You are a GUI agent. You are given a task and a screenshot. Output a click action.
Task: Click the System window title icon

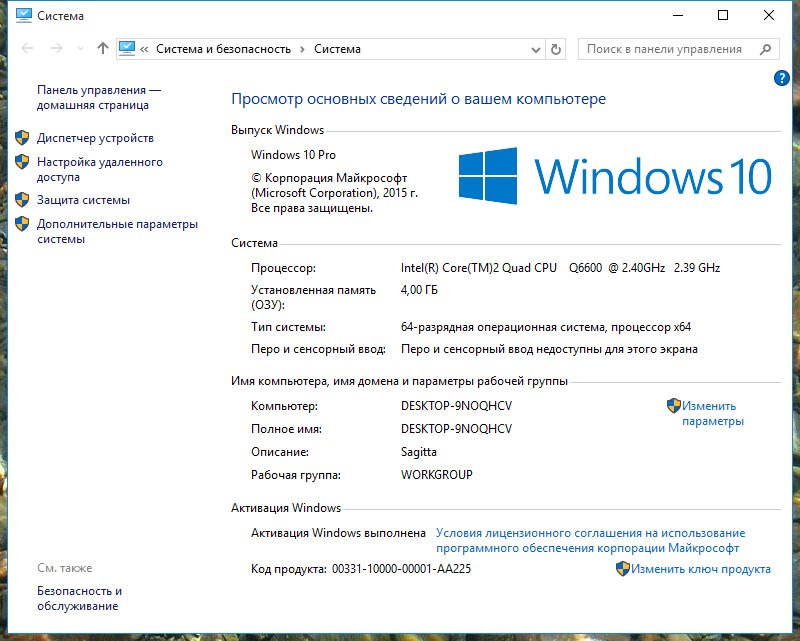coord(23,15)
